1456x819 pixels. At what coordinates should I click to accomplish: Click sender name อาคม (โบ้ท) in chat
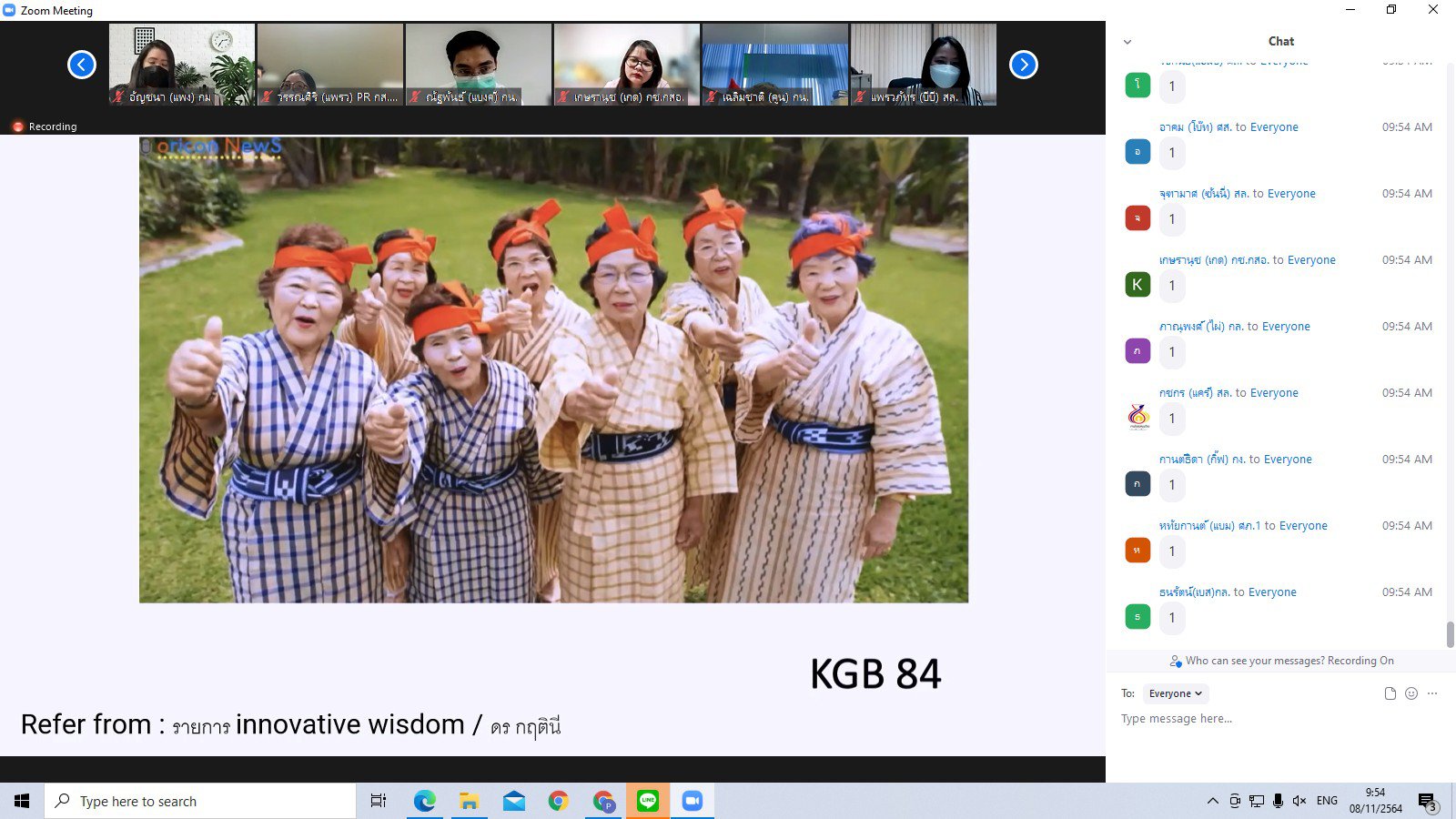point(1195,127)
